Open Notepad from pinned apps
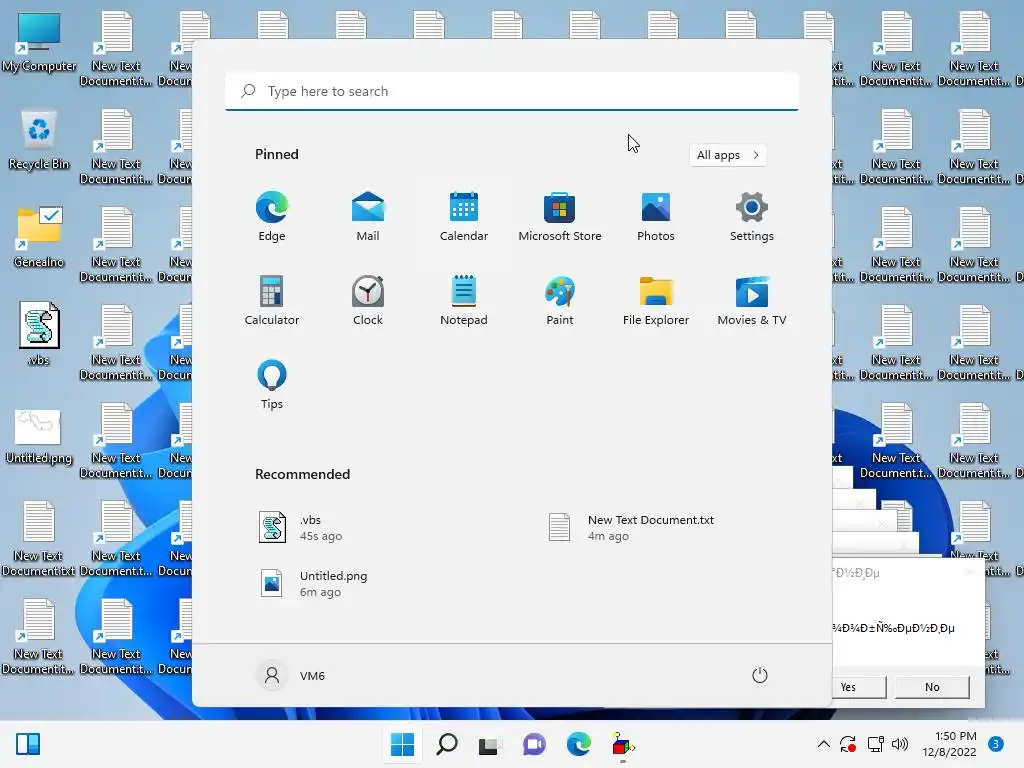1024x768 pixels. (464, 300)
